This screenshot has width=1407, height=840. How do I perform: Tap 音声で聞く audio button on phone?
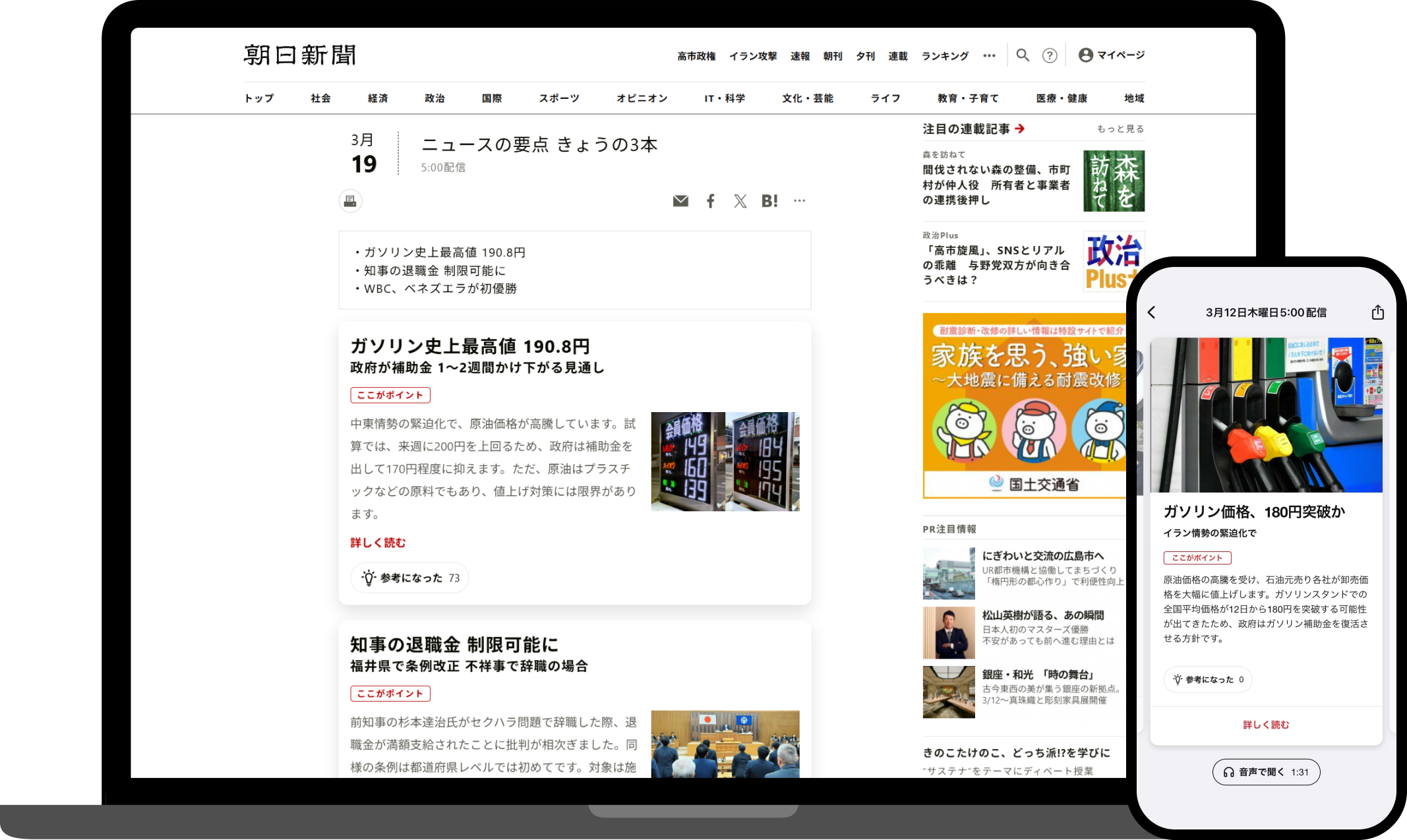click(1266, 772)
